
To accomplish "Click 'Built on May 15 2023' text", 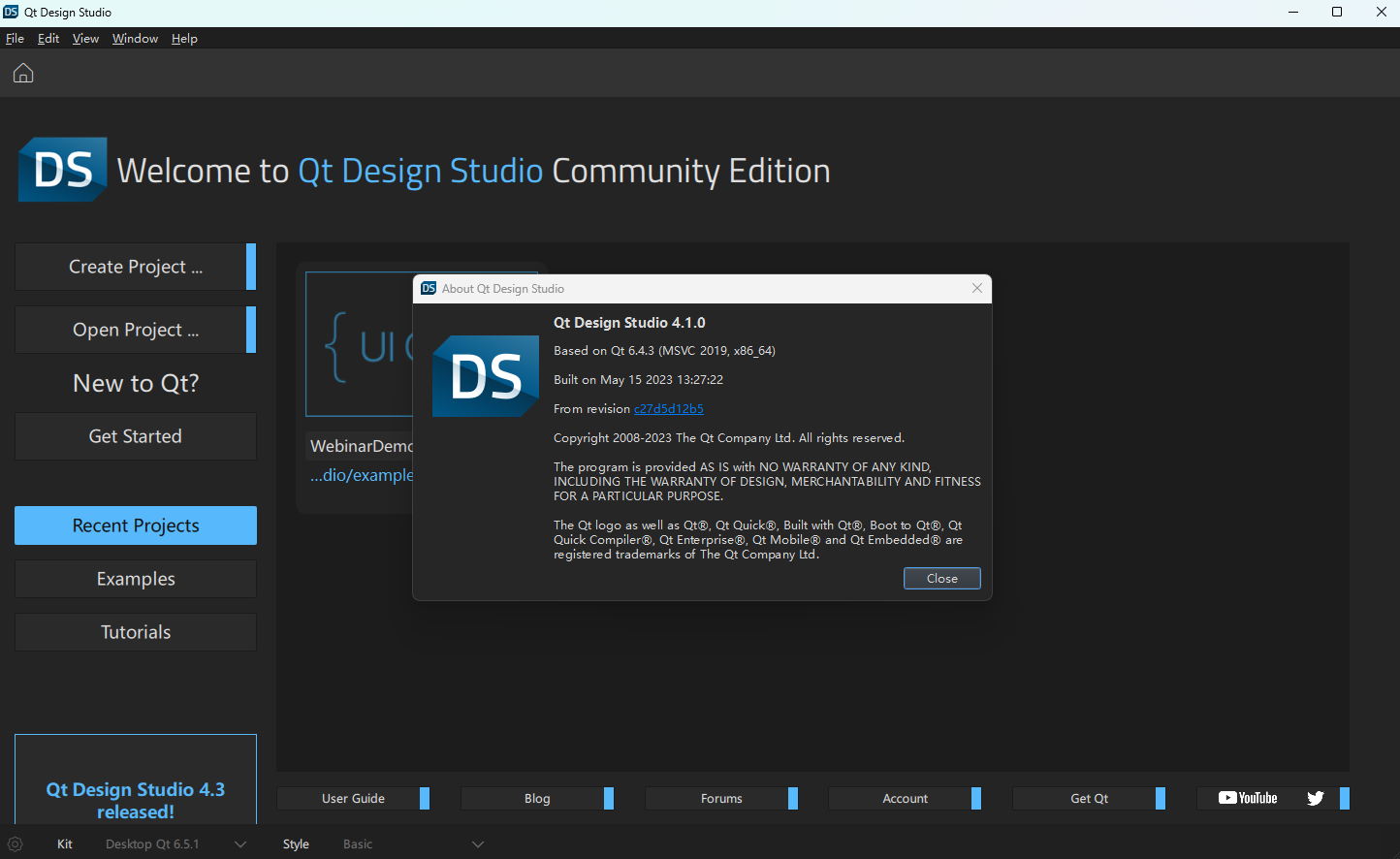I will tap(638, 380).
